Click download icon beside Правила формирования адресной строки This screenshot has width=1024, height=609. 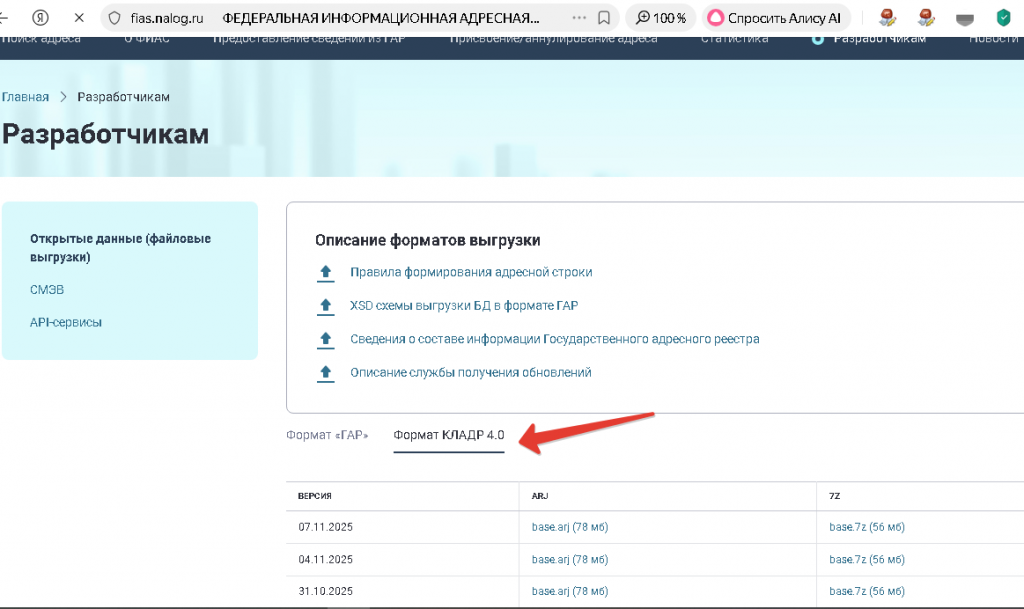click(x=325, y=273)
